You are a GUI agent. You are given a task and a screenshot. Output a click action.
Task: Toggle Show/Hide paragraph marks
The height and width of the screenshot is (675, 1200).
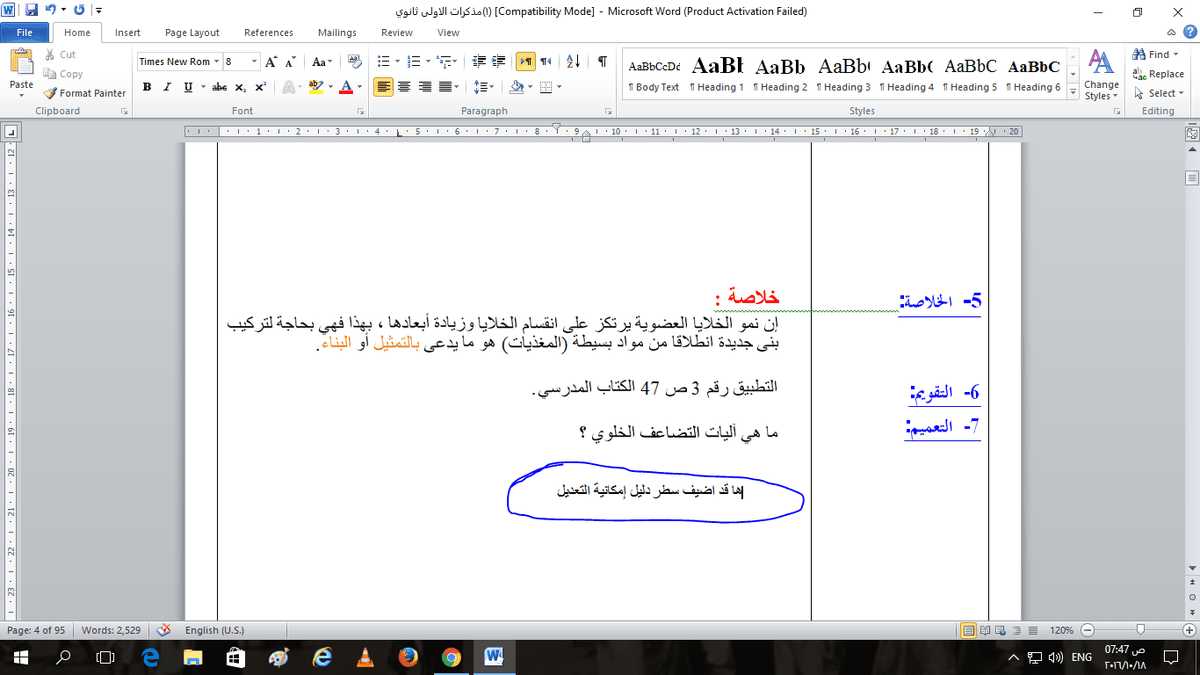click(602, 62)
